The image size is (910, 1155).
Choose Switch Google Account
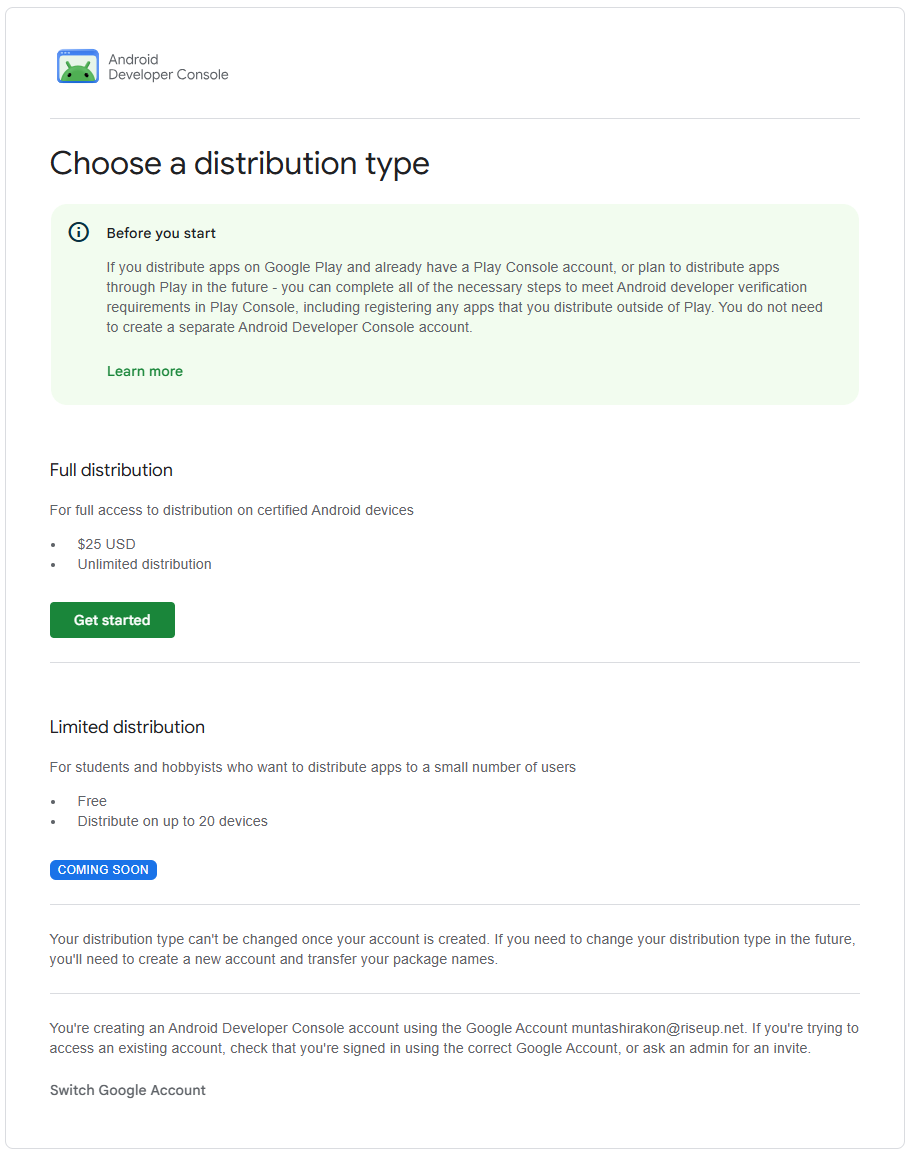click(x=127, y=1090)
